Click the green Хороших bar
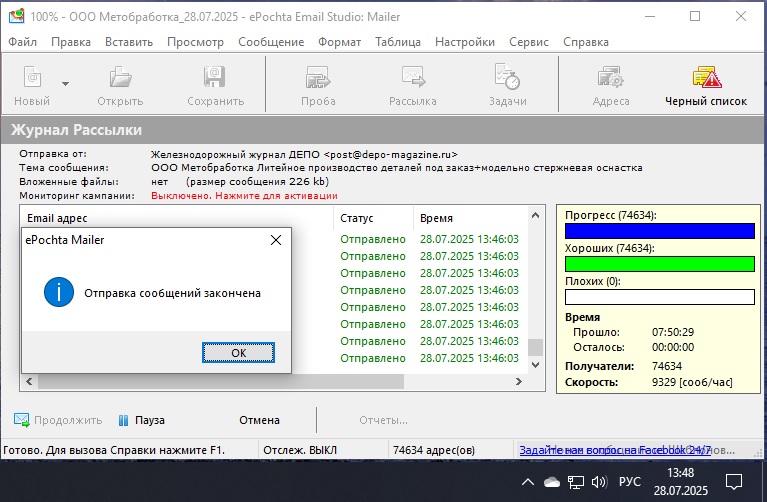 [x=659, y=264]
